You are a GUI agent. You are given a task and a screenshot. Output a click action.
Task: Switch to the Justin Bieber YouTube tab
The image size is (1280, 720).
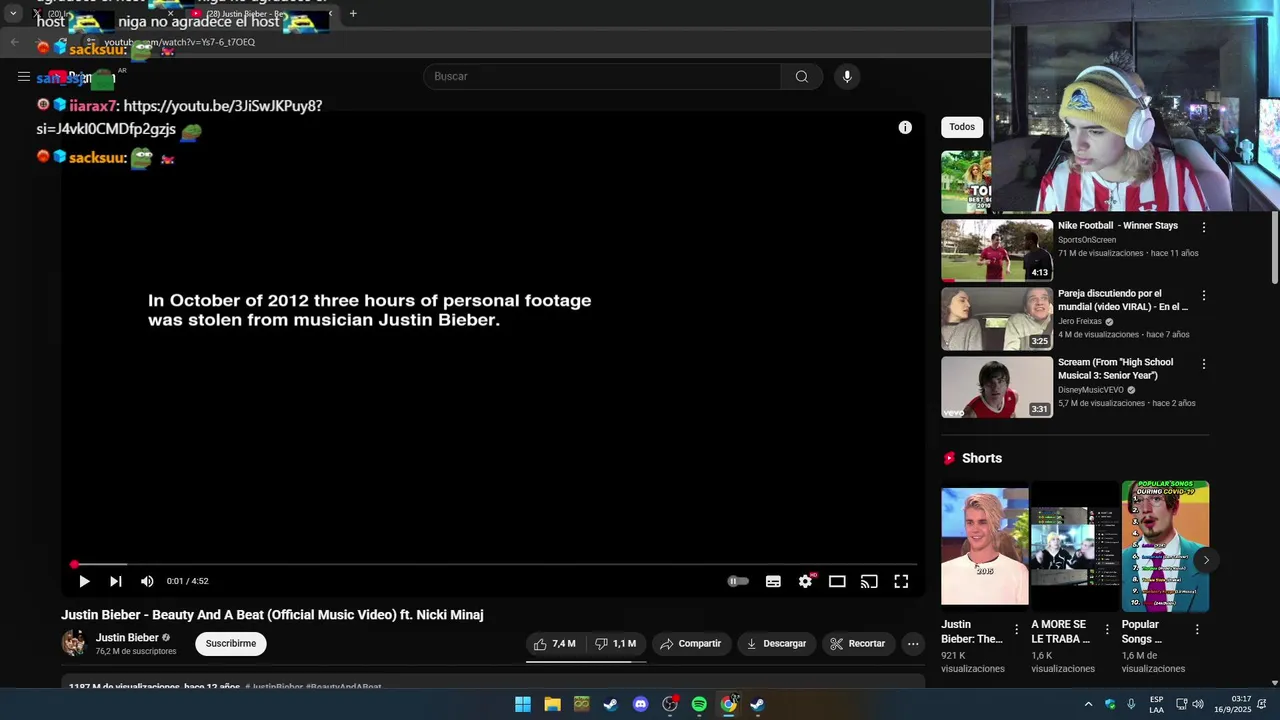coord(260,14)
